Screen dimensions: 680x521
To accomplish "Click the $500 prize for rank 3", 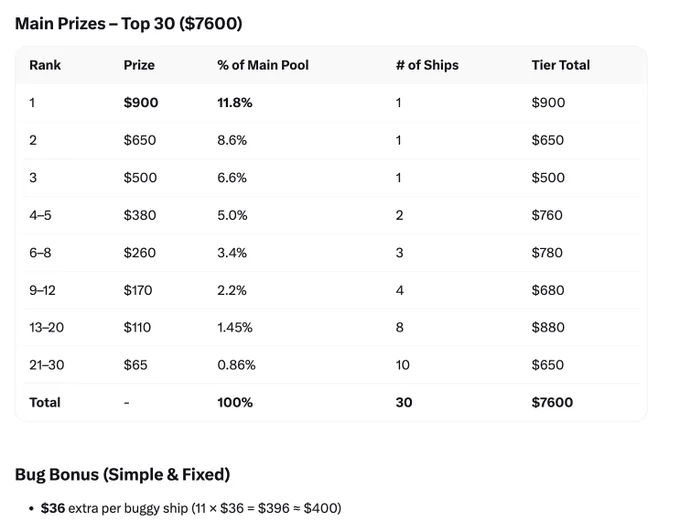I will pos(140,178).
